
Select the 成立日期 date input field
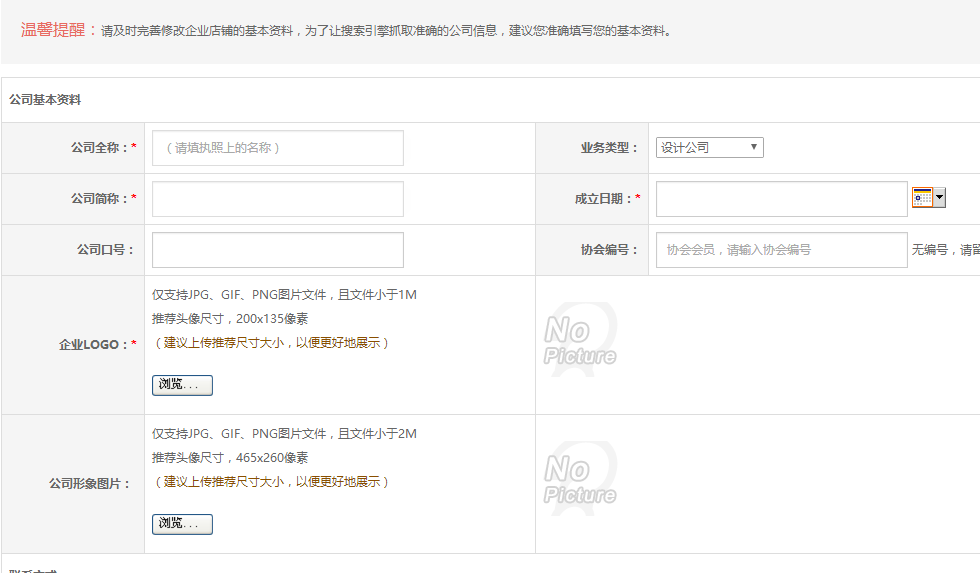pyautogui.click(x=781, y=199)
